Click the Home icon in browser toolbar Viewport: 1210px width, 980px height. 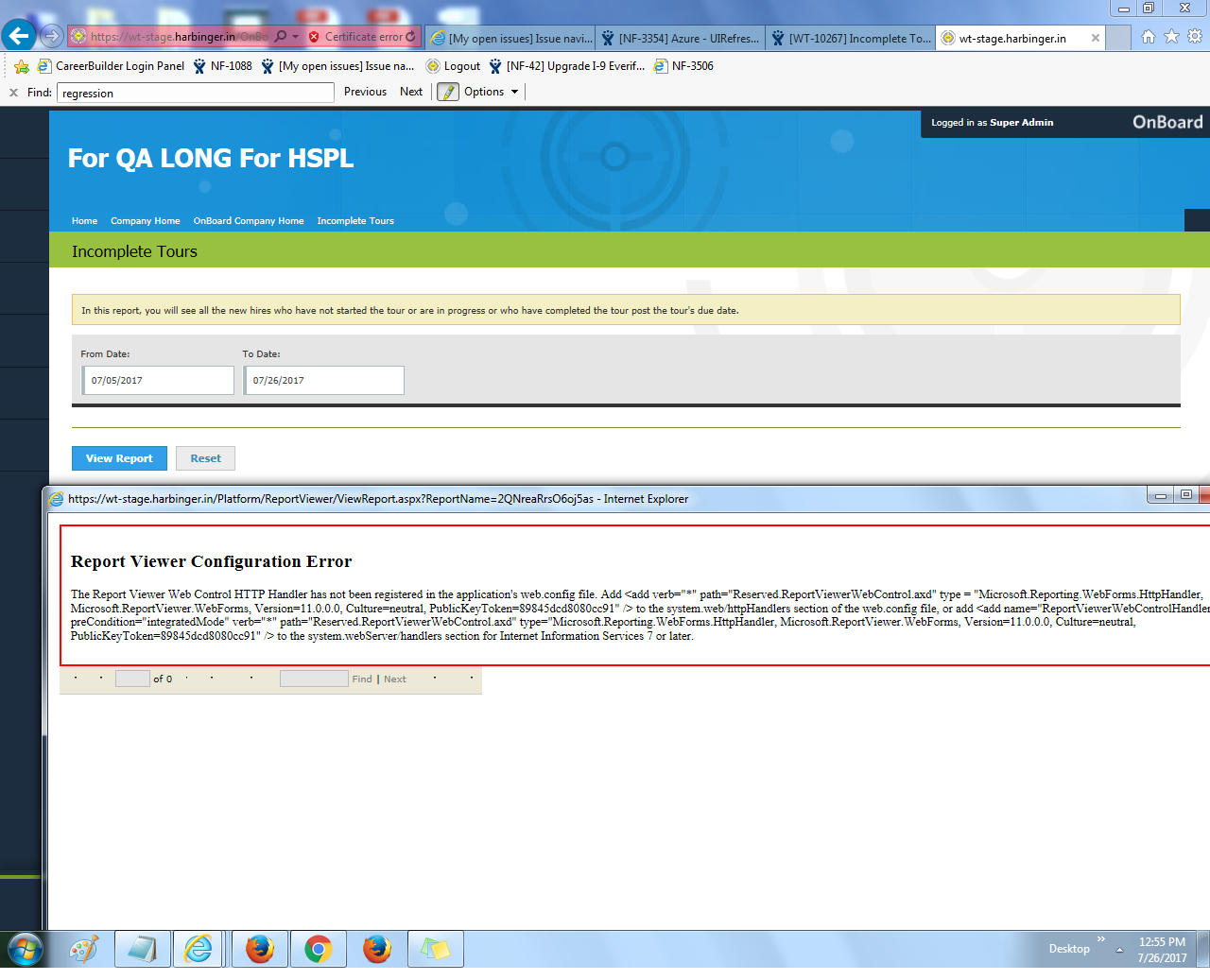coord(1148,36)
